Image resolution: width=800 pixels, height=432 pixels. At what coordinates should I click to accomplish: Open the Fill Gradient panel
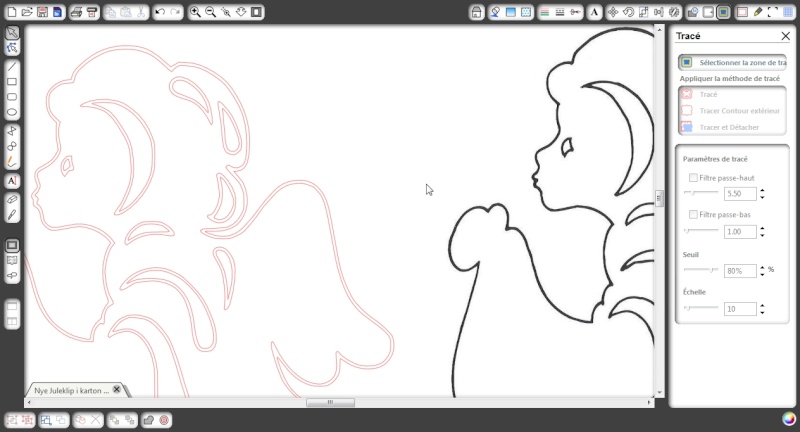pyautogui.click(x=511, y=12)
